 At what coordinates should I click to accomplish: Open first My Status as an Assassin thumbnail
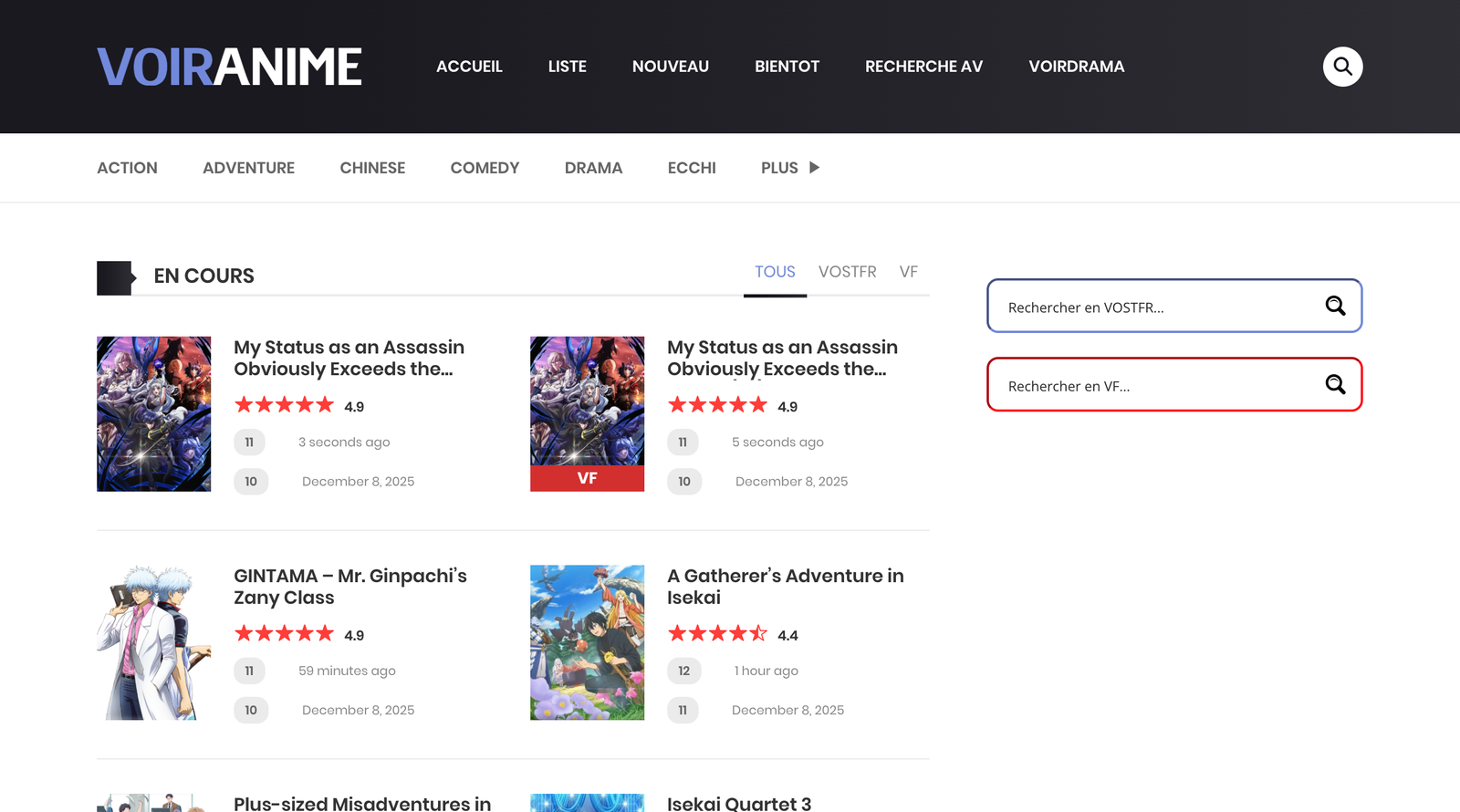[153, 414]
